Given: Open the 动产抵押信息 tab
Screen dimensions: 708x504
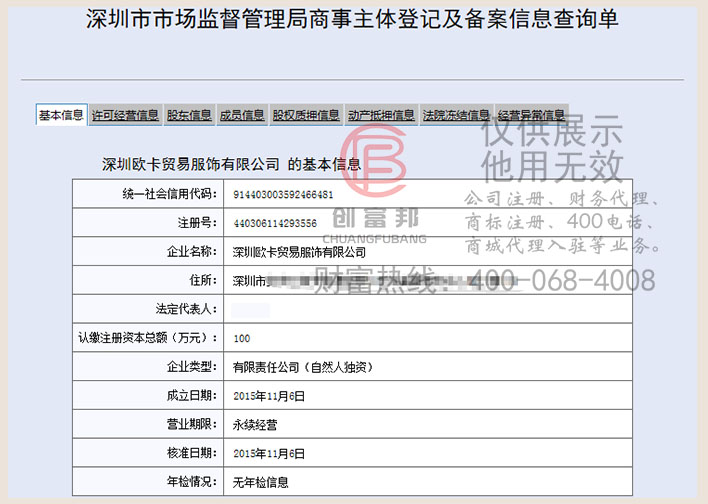Looking at the screenshot, I should 381,116.
